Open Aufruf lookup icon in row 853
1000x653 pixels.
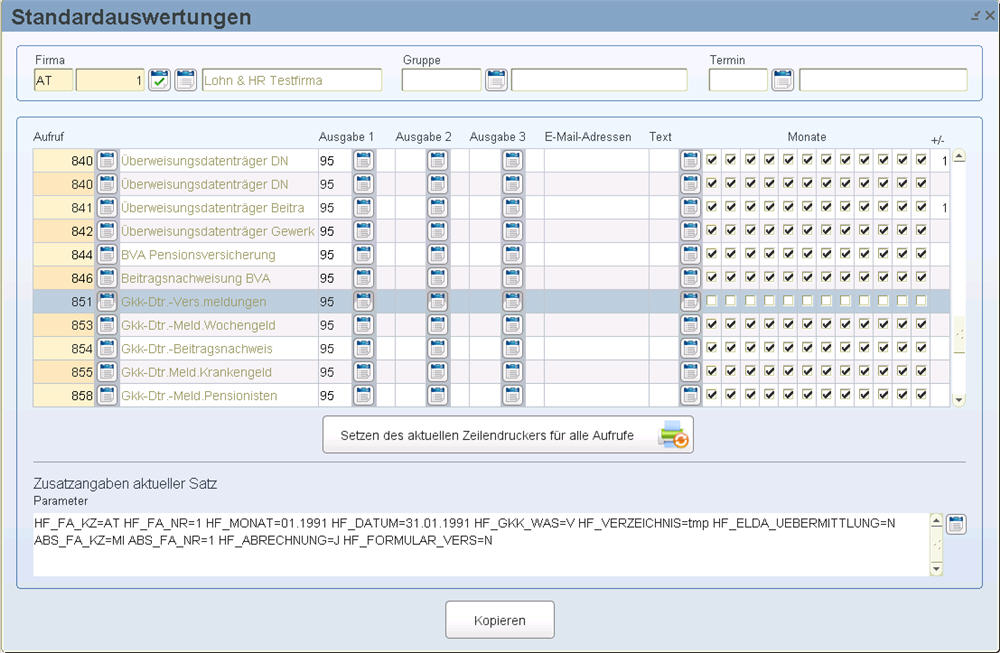(107, 325)
